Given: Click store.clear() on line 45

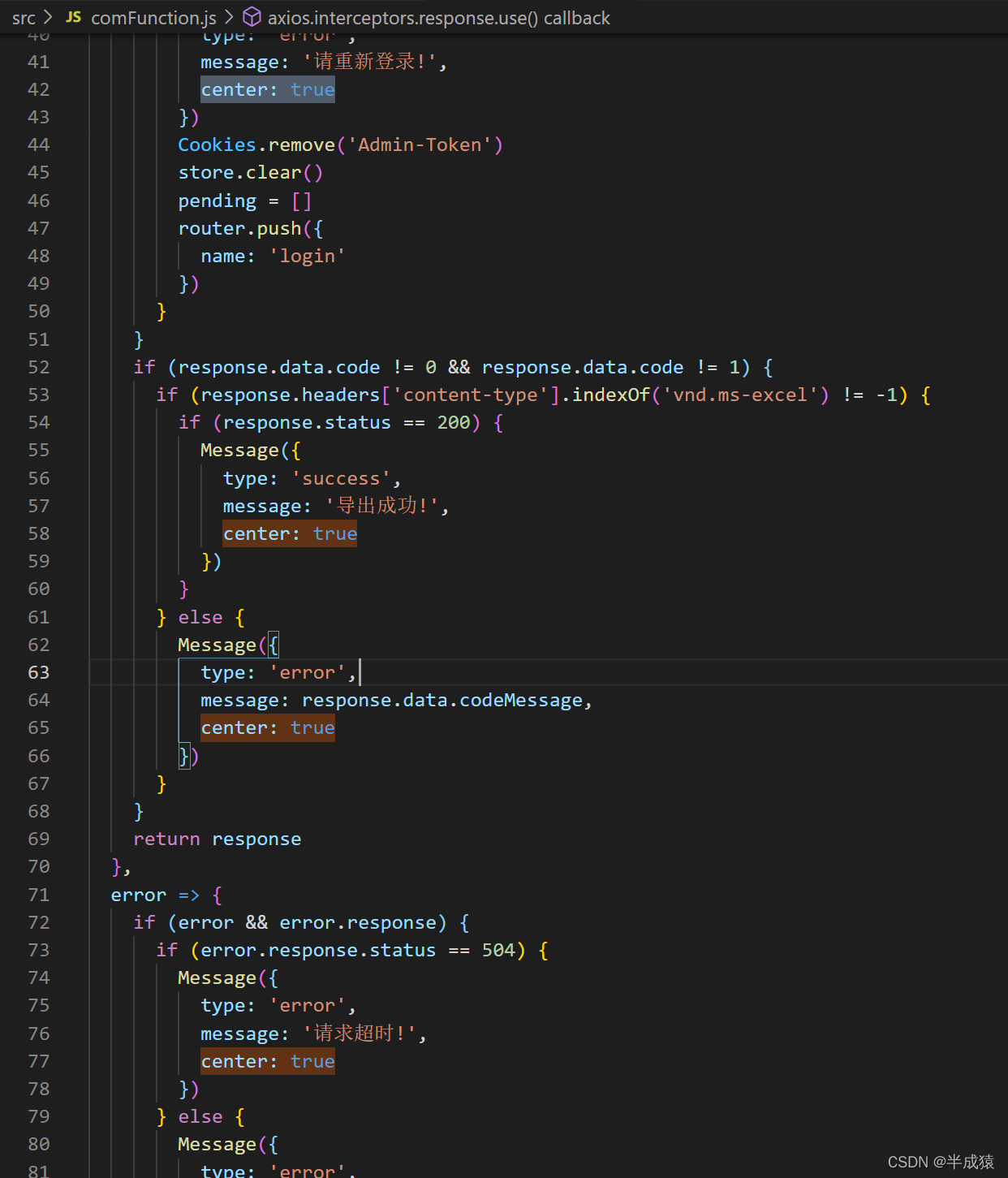Looking at the screenshot, I should 251,172.
